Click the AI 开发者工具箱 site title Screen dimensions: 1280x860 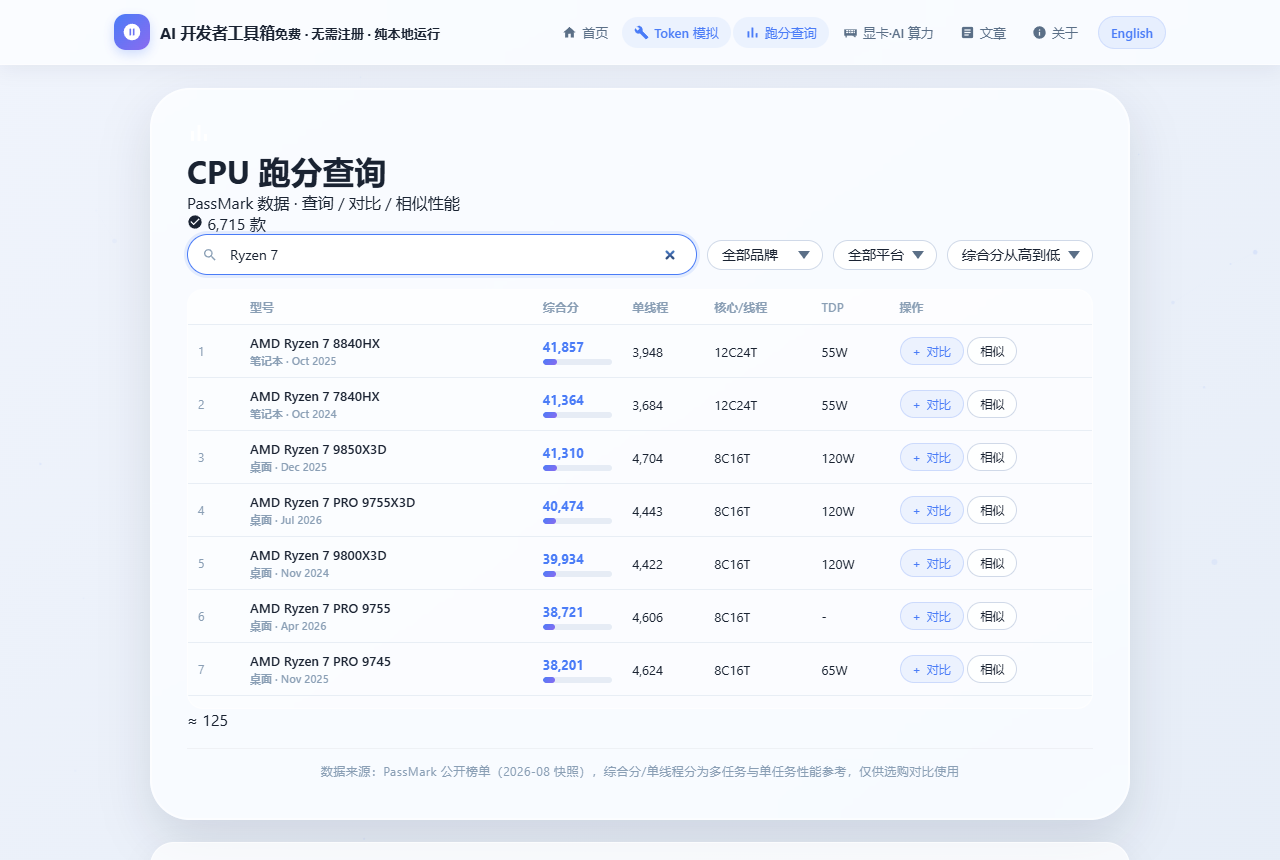(x=217, y=33)
